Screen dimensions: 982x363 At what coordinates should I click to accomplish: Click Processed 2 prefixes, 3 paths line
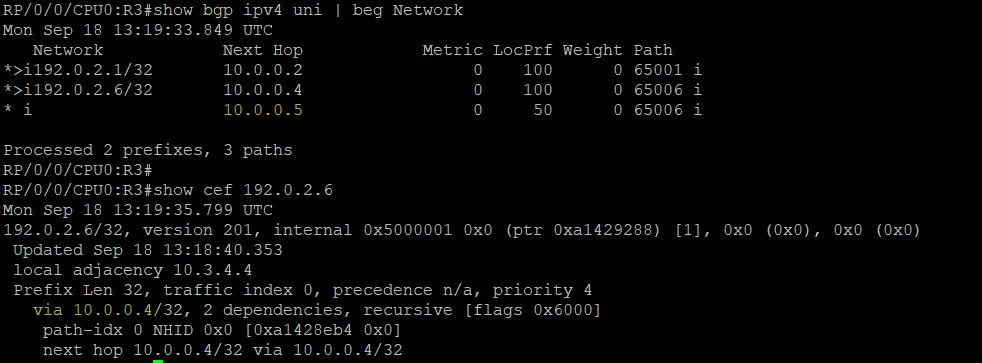point(148,150)
